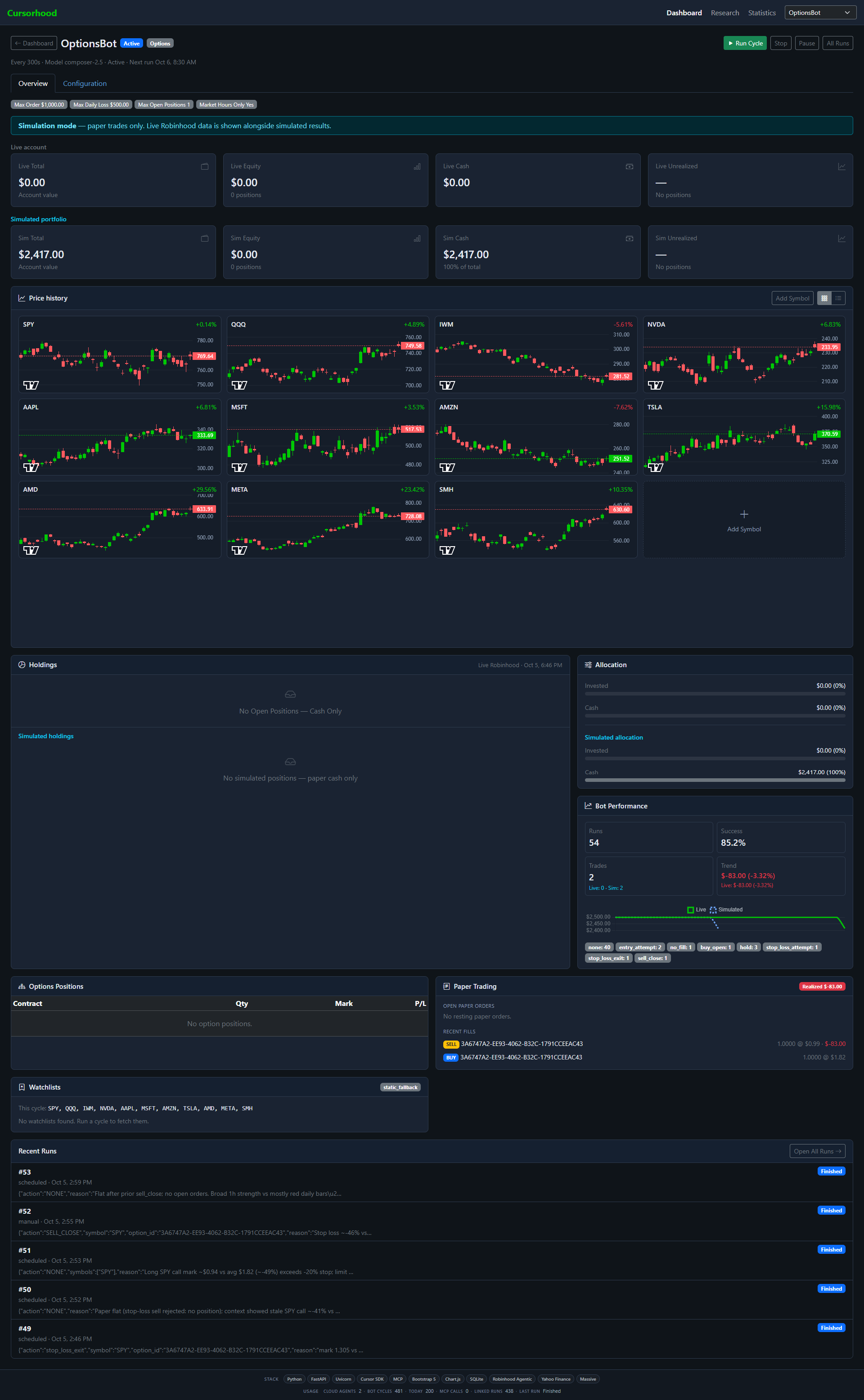The image size is (864, 1400).
Task: Toggle Live series in performance chart legend
Action: 696,910
